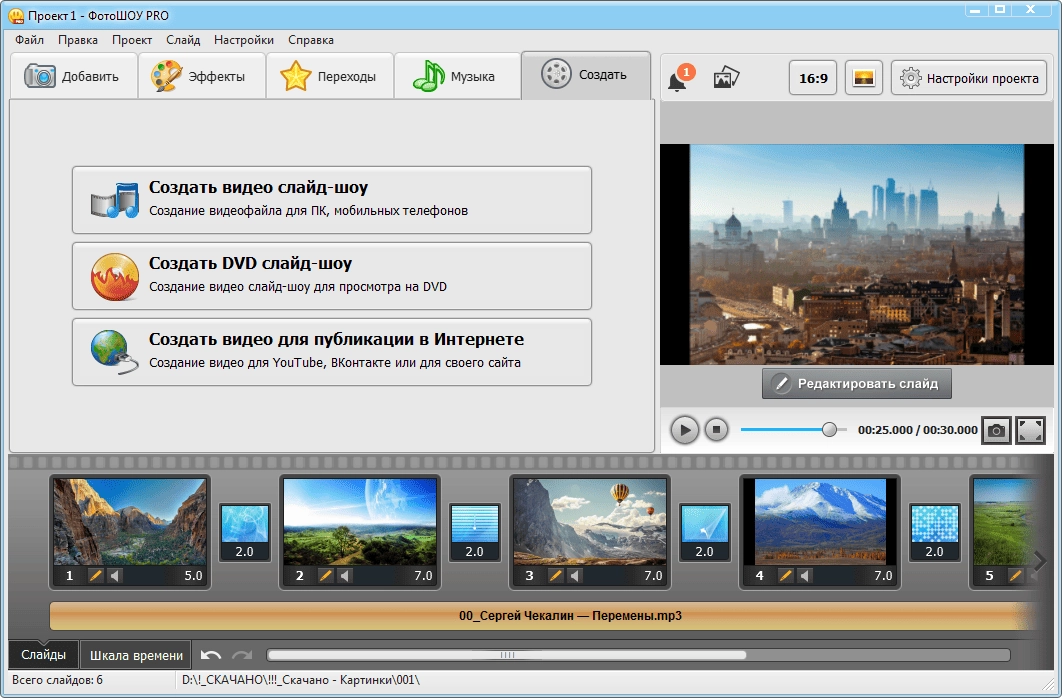Edit slide 2 with pencil icon
The width and height of the screenshot is (1062, 698).
pyautogui.click(x=326, y=575)
